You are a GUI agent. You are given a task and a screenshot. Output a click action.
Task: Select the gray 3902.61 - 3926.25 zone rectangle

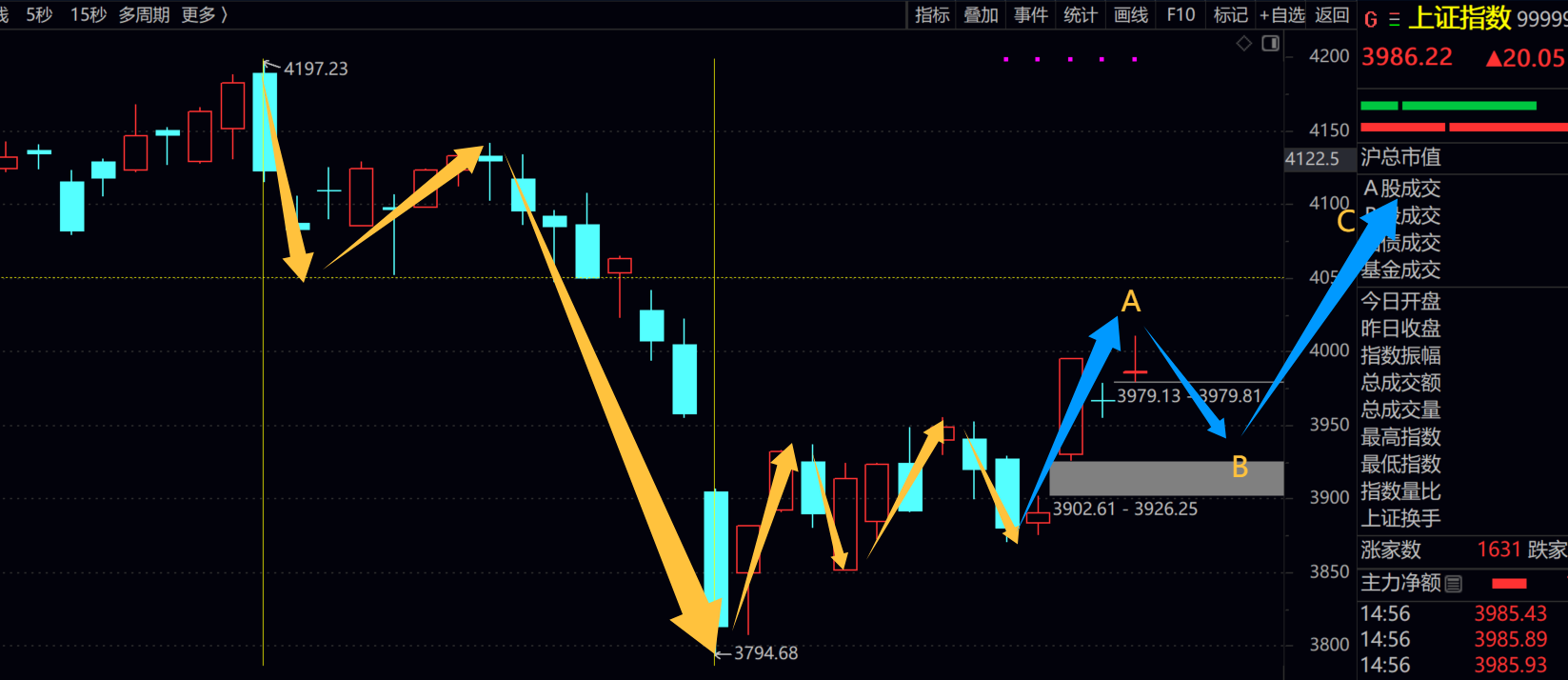pyautogui.click(x=1166, y=478)
